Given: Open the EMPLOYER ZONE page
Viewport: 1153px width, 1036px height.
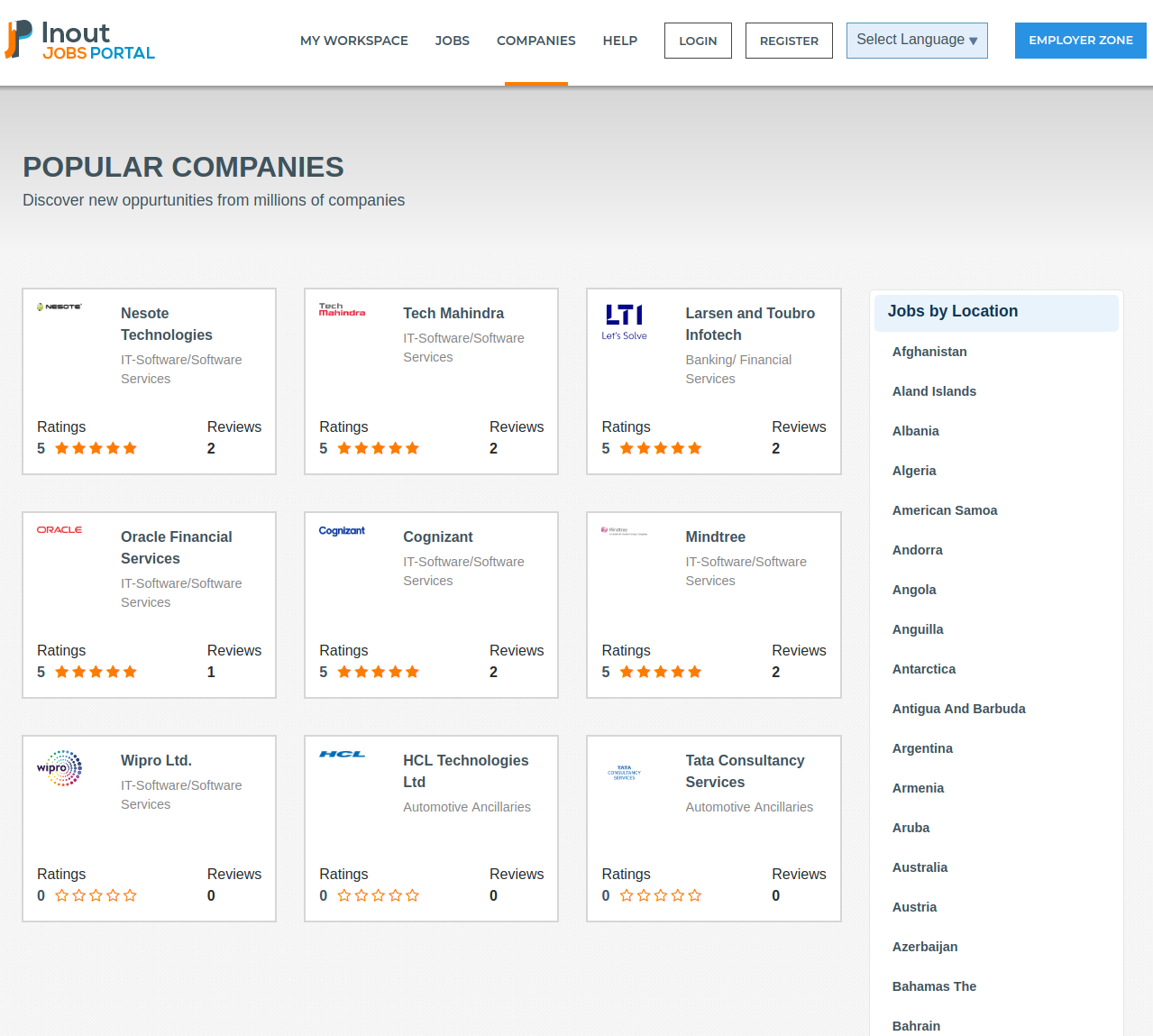Looking at the screenshot, I should (1080, 41).
